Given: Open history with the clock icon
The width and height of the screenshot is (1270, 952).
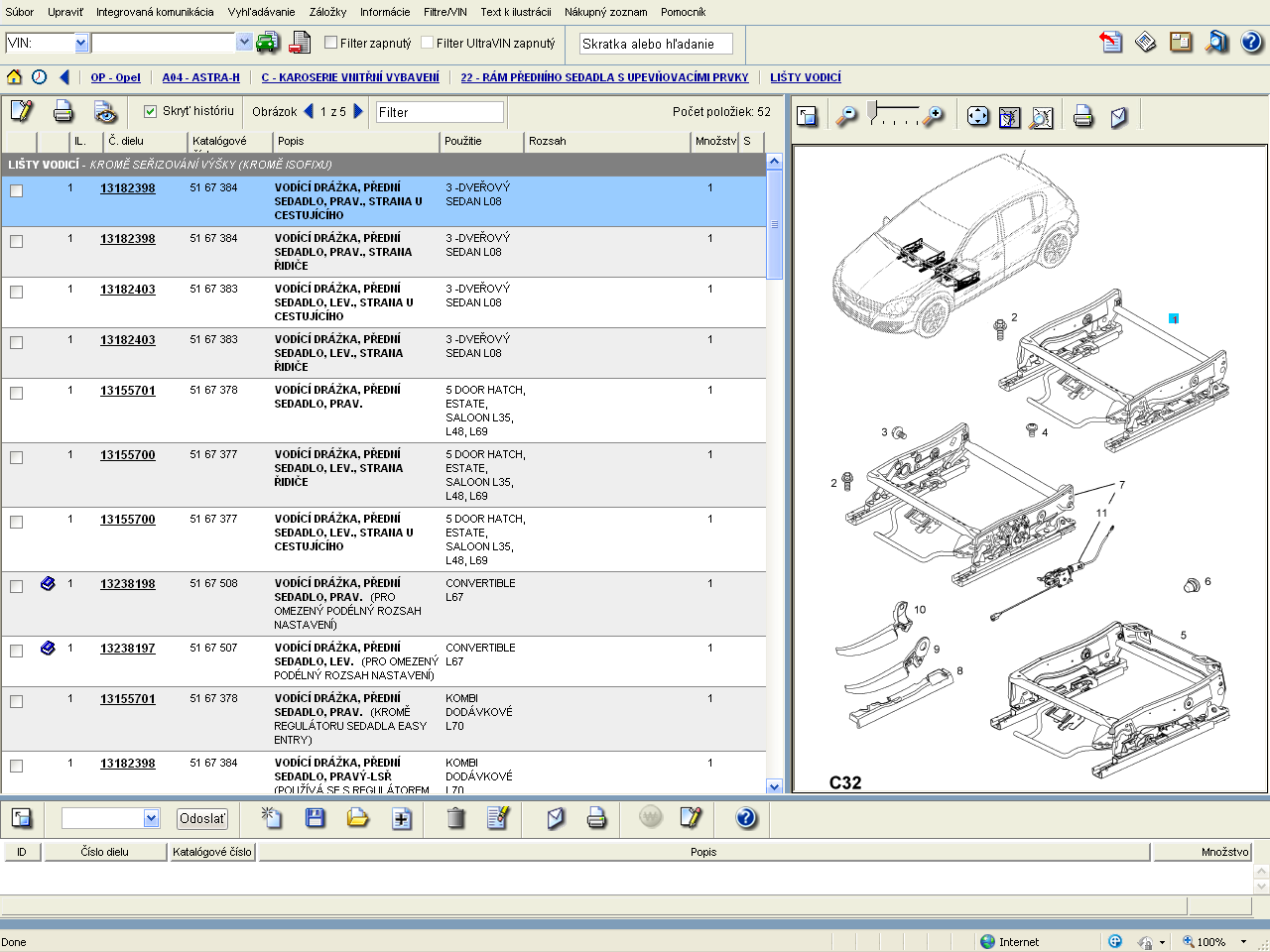Looking at the screenshot, I should pos(39,77).
